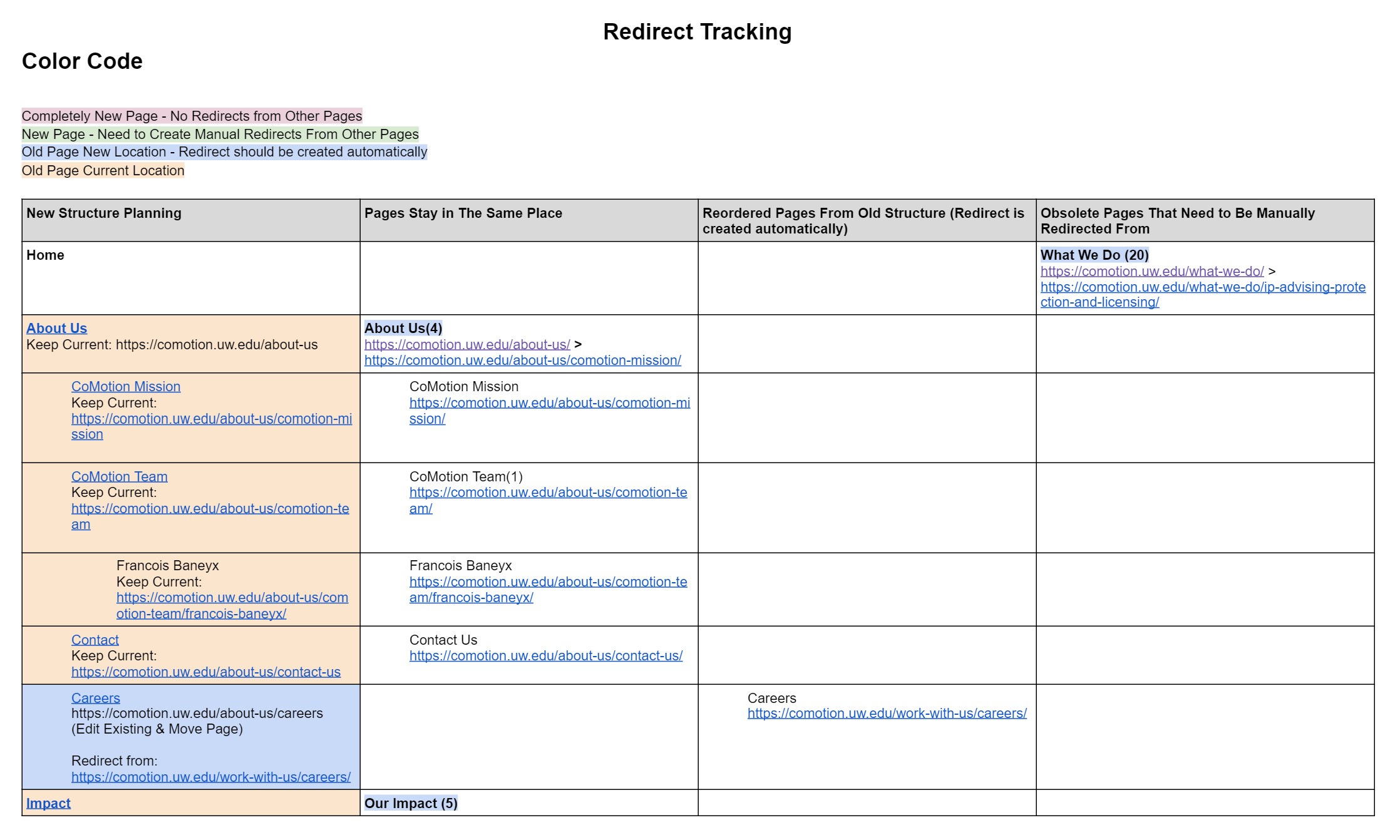
Task: Click the Careers title link in blue cell
Action: [x=96, y=698]
